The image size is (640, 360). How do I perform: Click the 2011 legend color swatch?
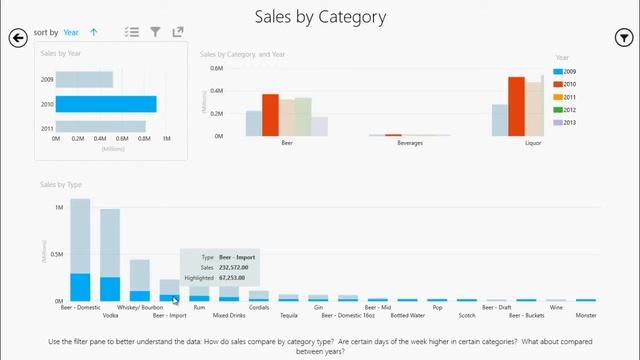pos(558,97)
